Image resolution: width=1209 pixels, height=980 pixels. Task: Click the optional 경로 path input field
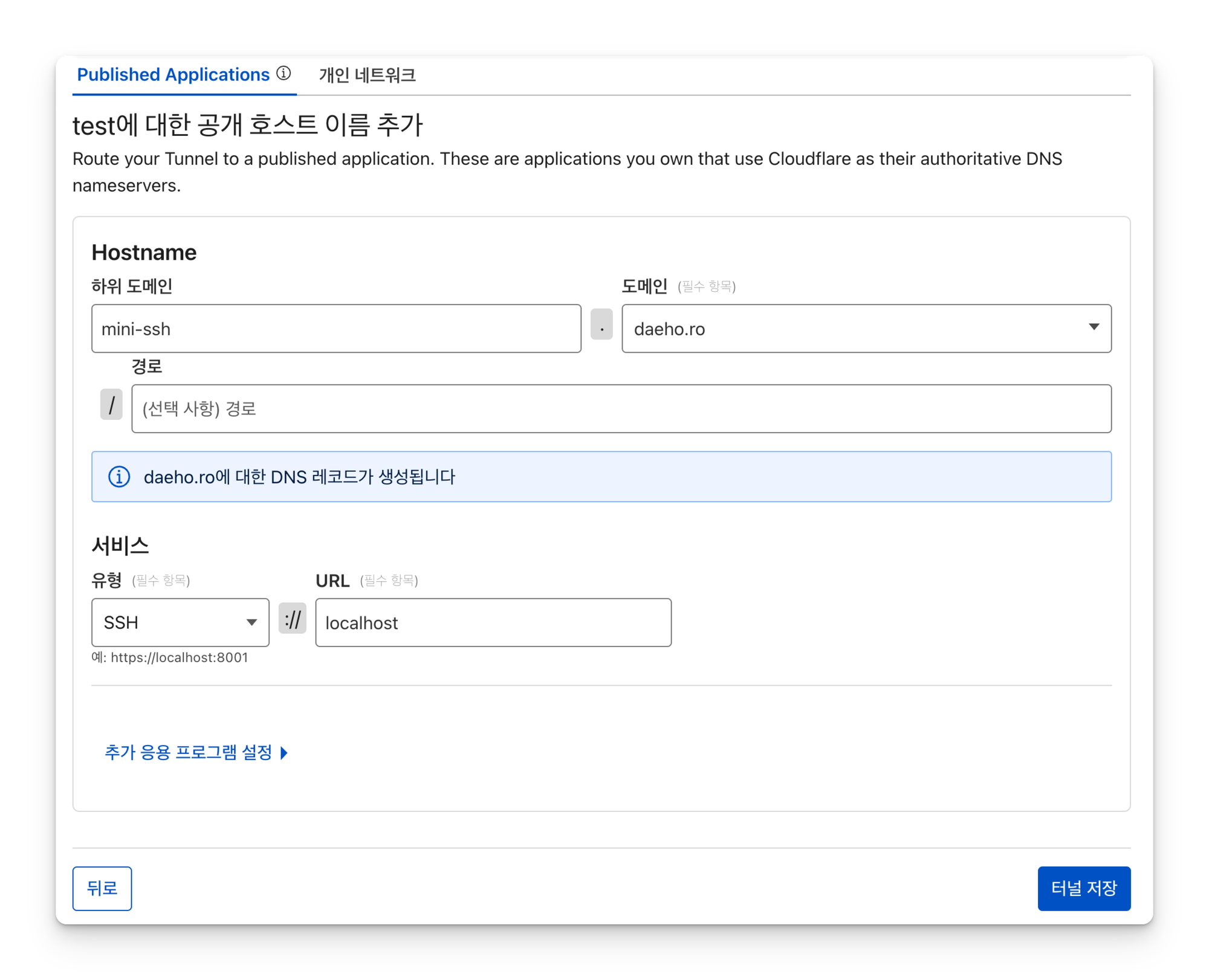621,409
